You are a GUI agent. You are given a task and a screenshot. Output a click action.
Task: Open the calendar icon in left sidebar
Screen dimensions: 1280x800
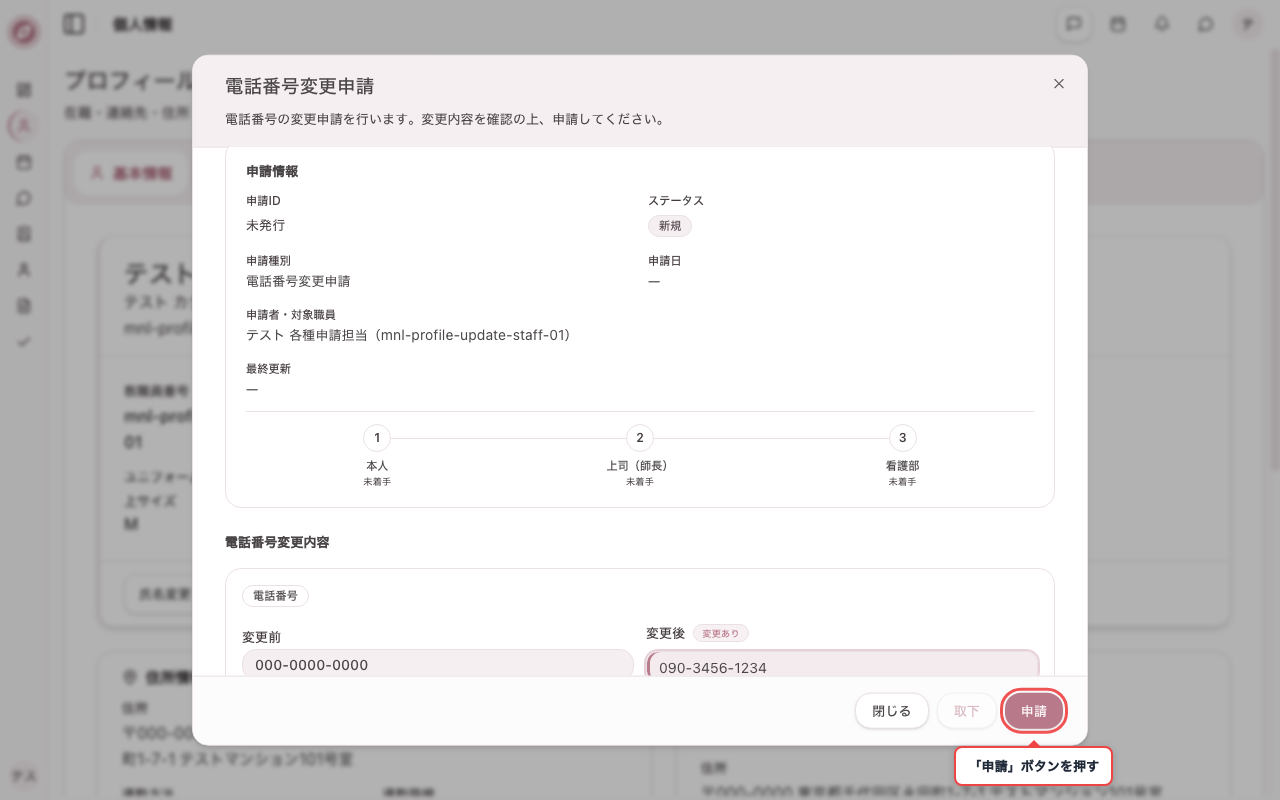(x=24, y=162)
